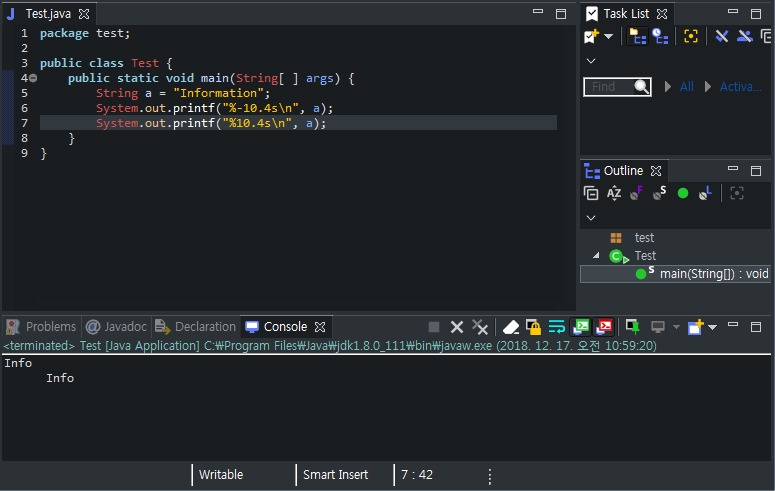Open Display Selected Console dropdown arrow
The image size is (775, 491).
tap(676, 327)
